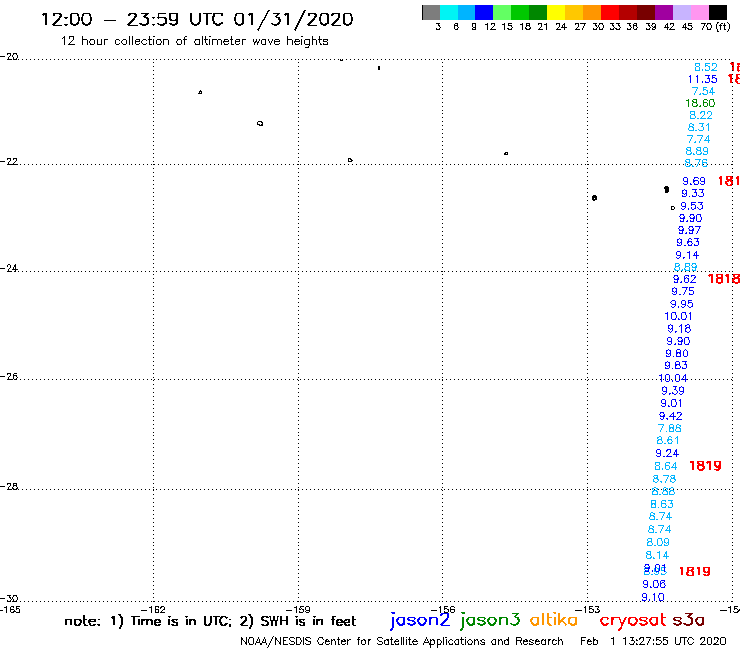Click the wave height value 9.63
The image size is (740, 650).
click(x=688, y=243)
